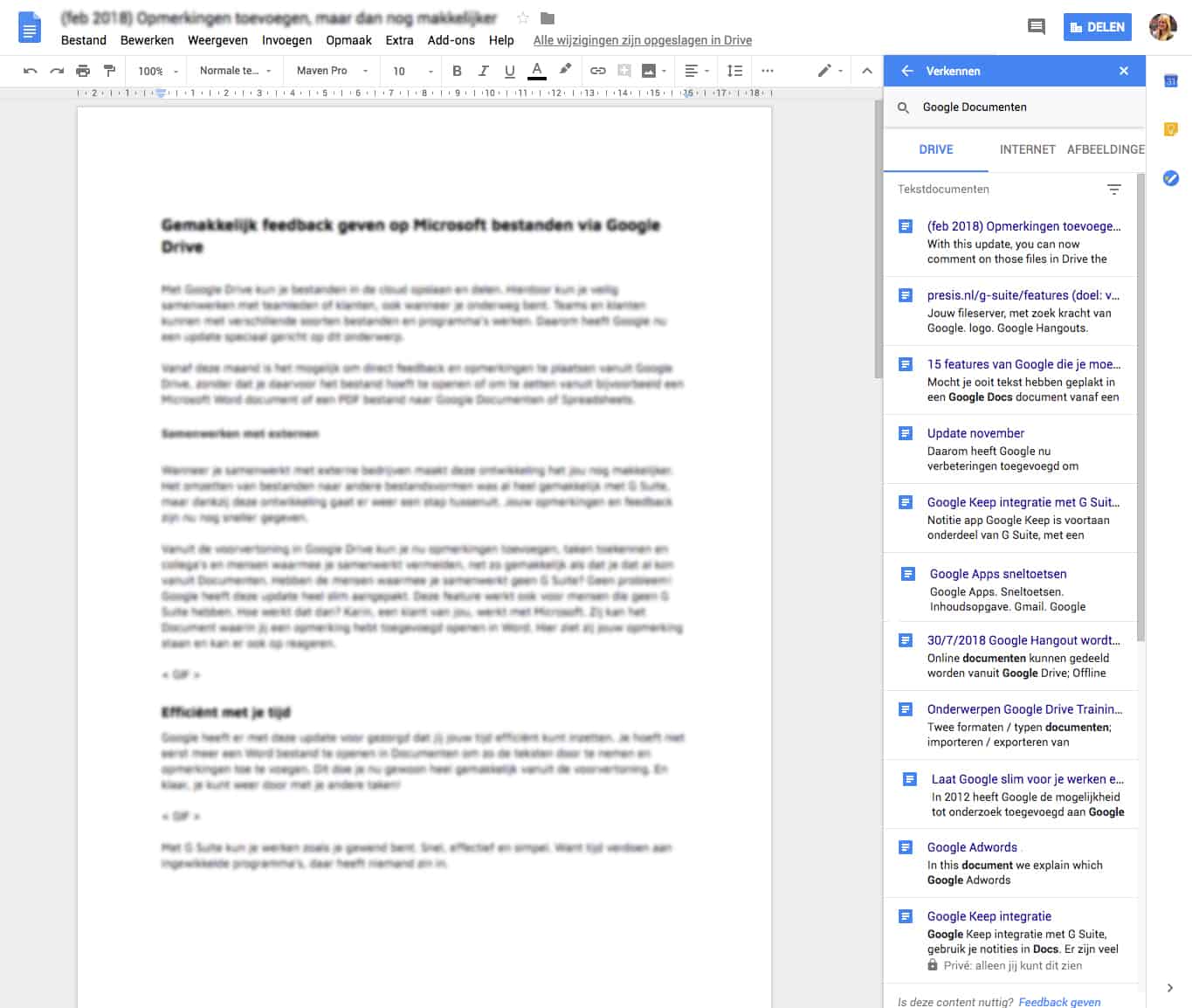The height and width of the screenshot is (1008, 1192).
Task: Open the Maven Pro font dropdown
Action: [331, 71]
